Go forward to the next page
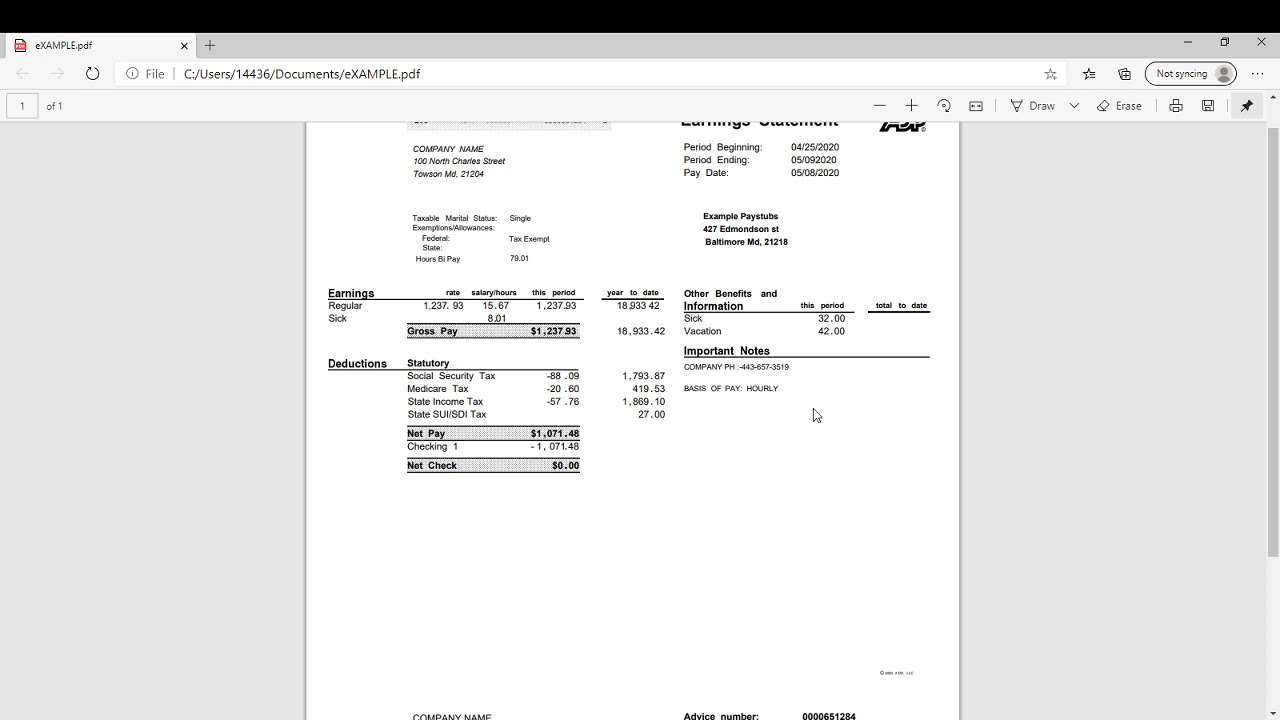Image resolution: width=1280 pixels, height=720 pixels. (x=57, y=74)
